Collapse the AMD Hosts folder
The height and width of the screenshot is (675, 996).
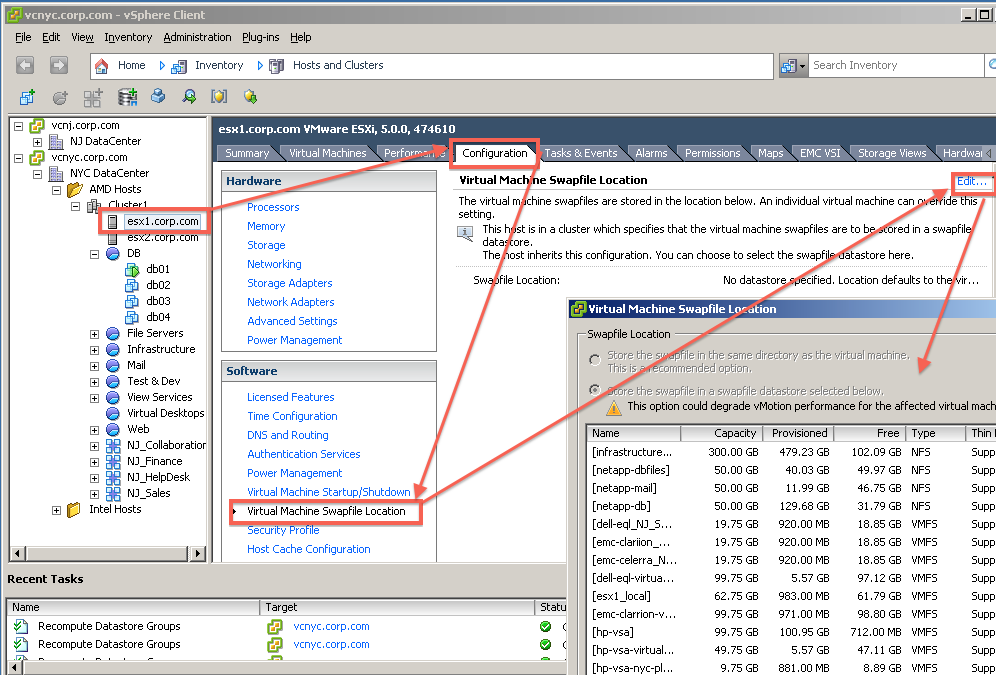tap(57, 189)
